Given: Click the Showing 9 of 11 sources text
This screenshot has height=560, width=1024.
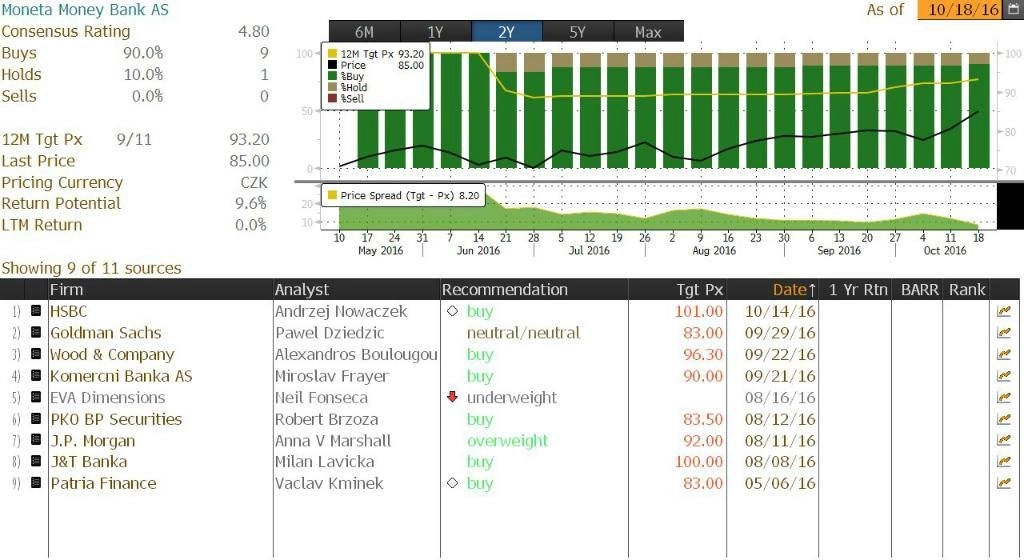Looking at the screenshot, I should click(x=91, y=268).
